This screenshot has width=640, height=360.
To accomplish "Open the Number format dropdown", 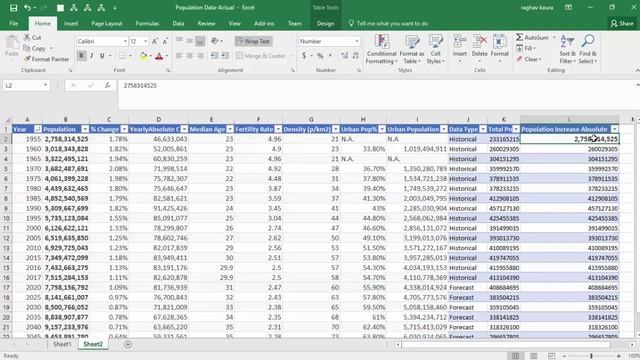I will (x=357, y=41).
